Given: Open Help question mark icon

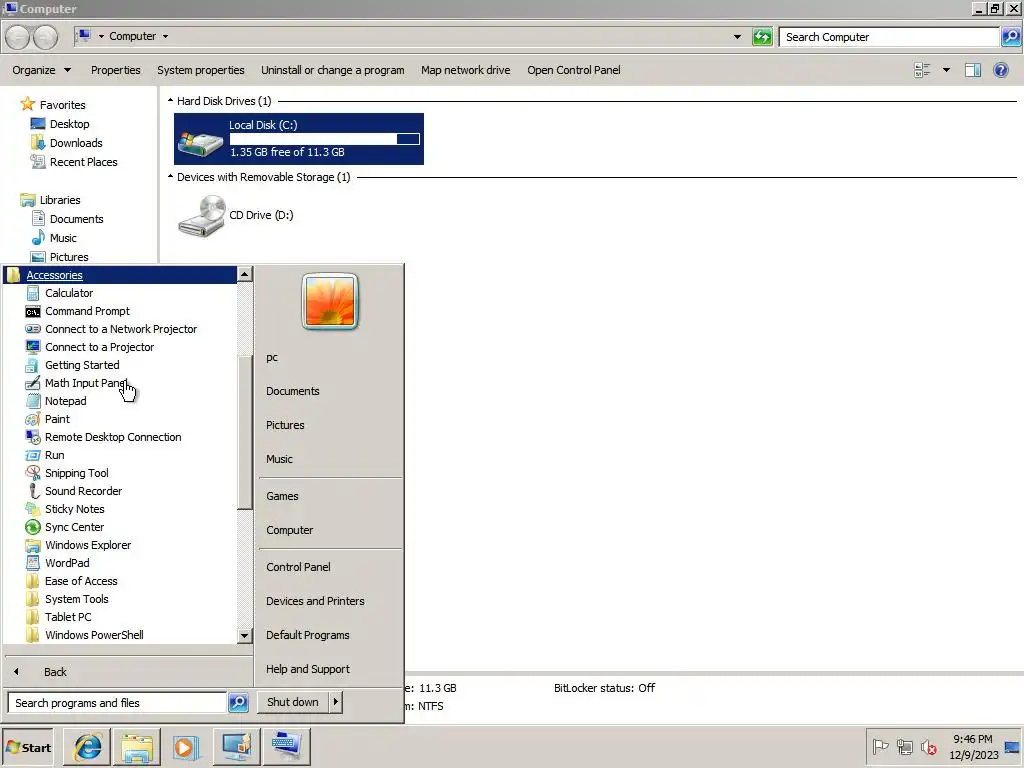Looking at the screenshot, I should (x=1000, y=70).
